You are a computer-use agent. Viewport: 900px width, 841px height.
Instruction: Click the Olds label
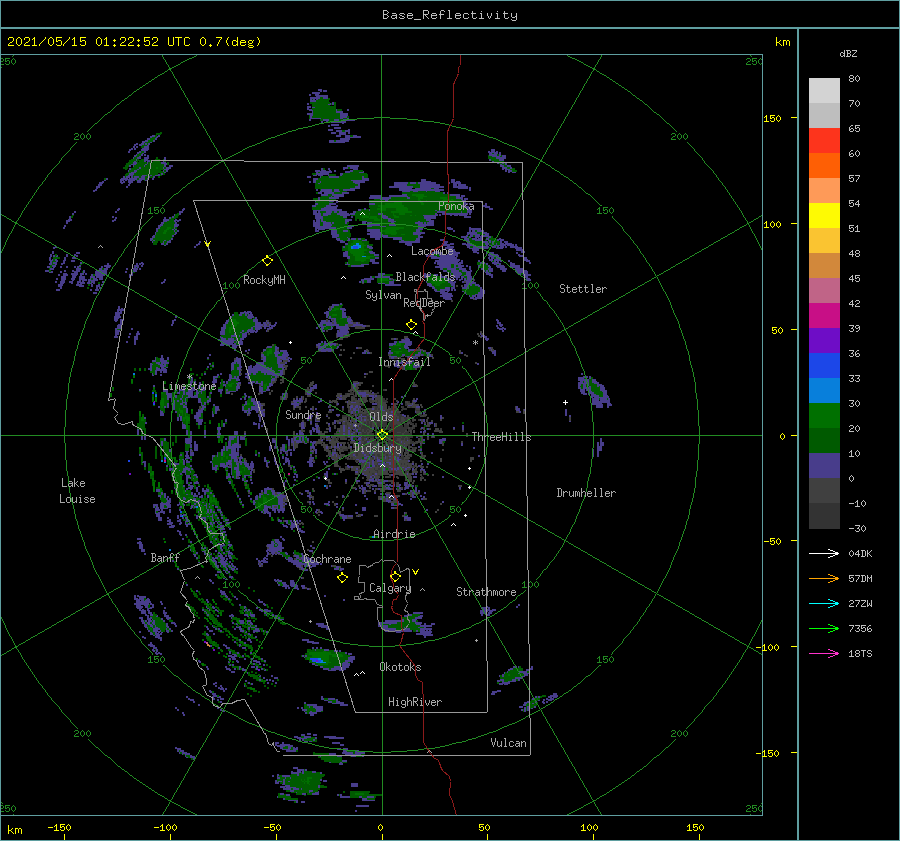(381, 417)
